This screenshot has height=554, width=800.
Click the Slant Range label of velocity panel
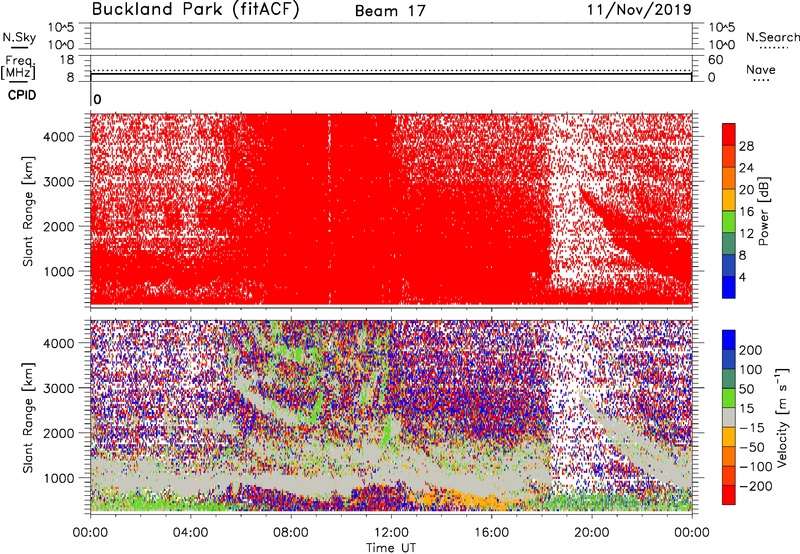point(28,418)
